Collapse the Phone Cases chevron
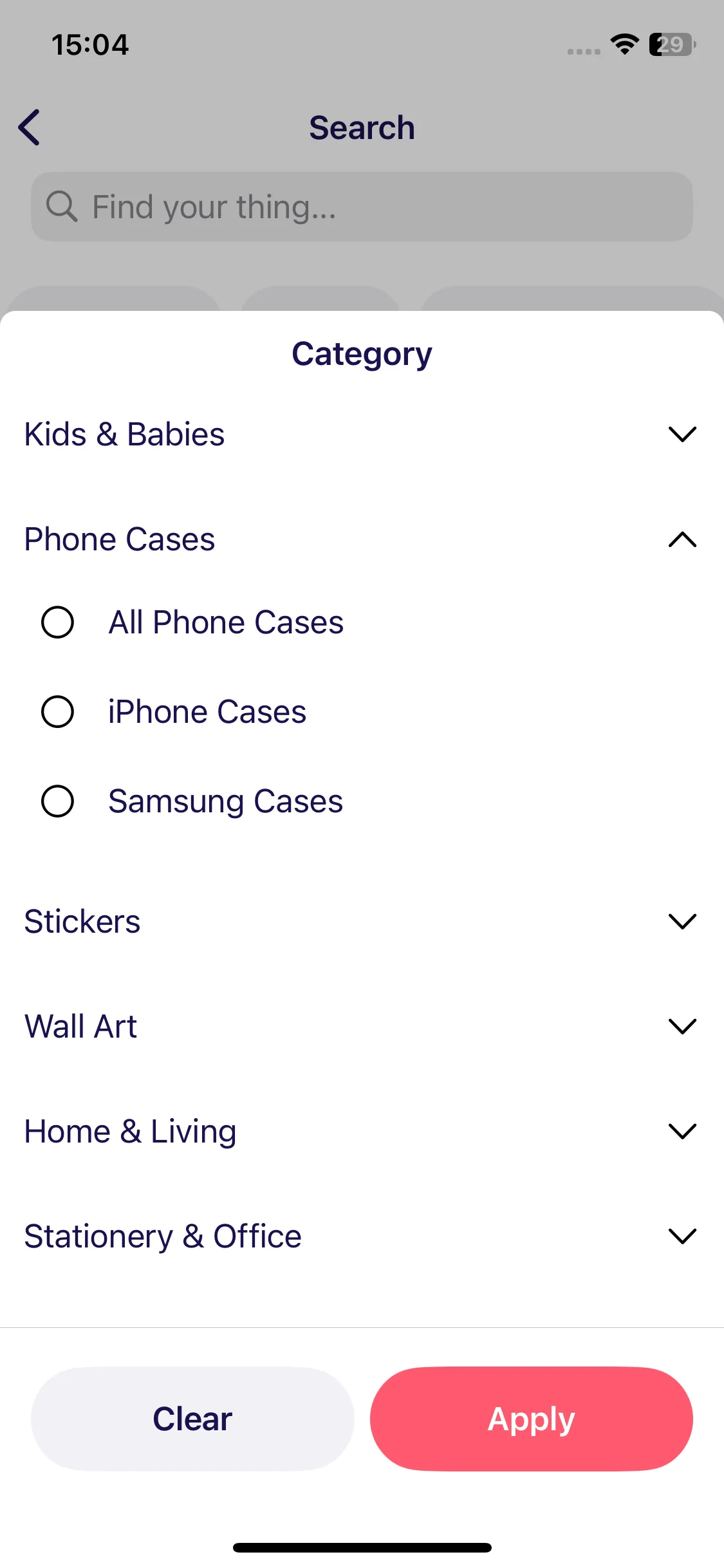 682,539
